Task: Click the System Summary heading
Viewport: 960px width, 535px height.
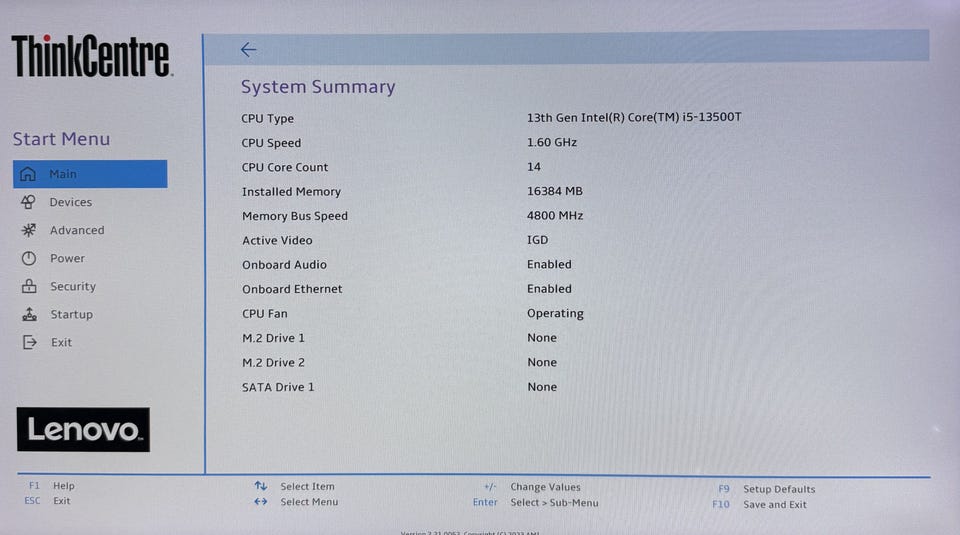Action: pos(318,87)
